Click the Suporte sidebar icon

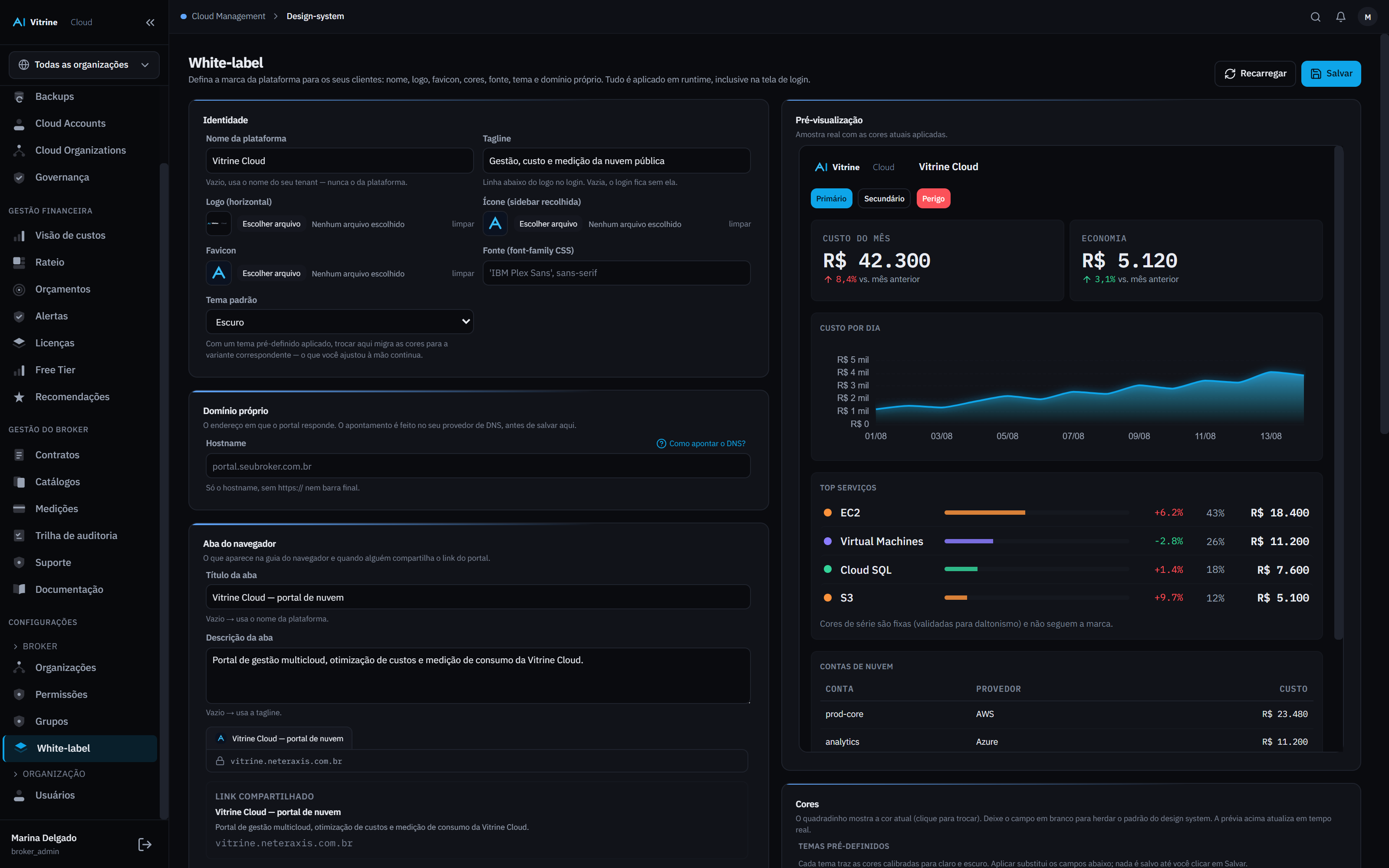coord(19,562)
